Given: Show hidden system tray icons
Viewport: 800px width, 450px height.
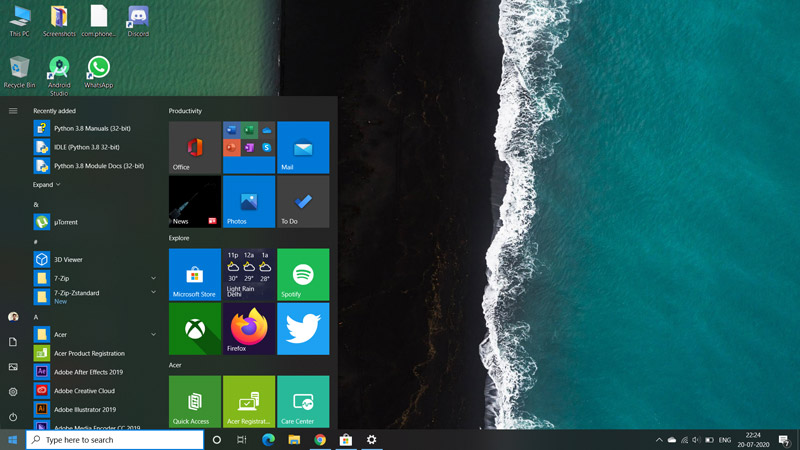Looking at the screenshot, I should coord(659,440).
